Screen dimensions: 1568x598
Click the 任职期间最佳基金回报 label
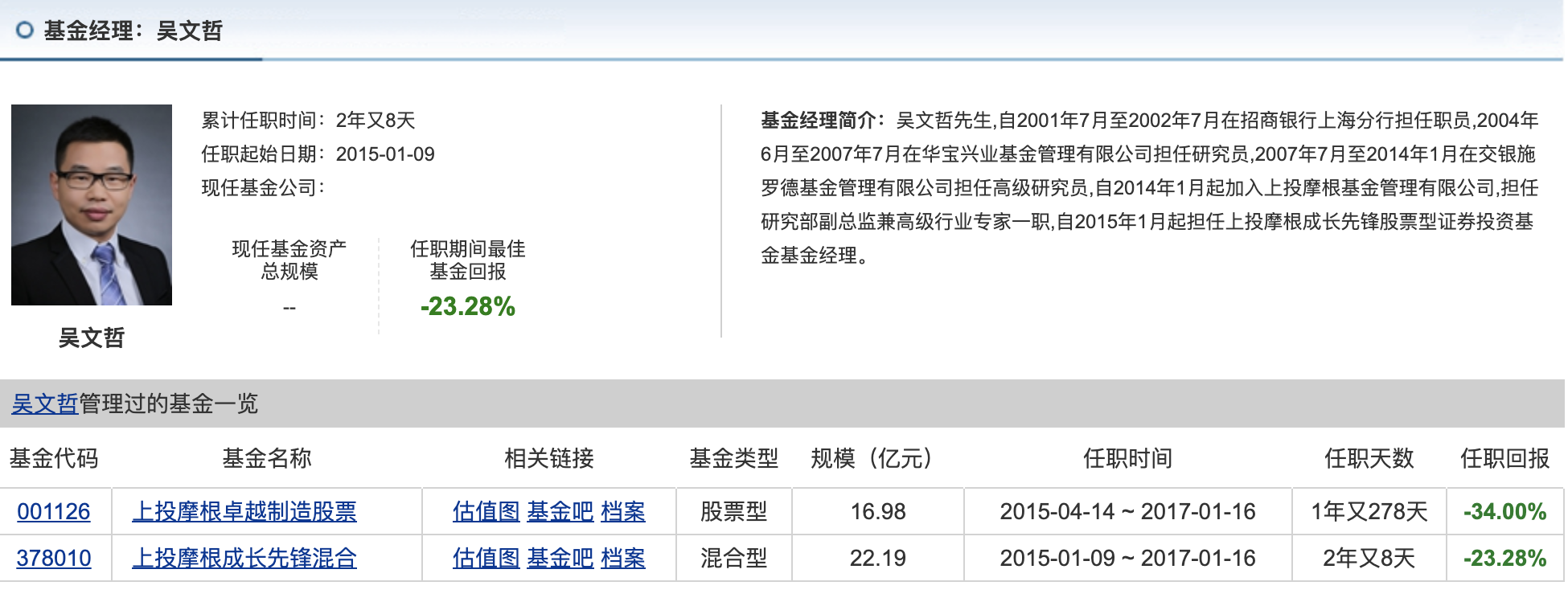click(x=468, y=260)
